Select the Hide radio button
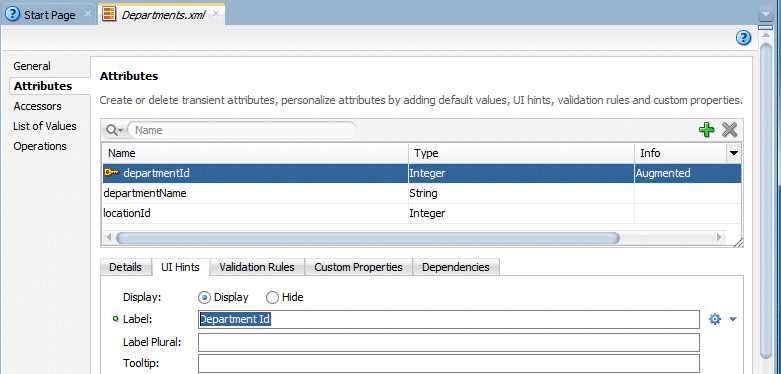The height and width of the screenshot is (374, 781). (272, 298)
